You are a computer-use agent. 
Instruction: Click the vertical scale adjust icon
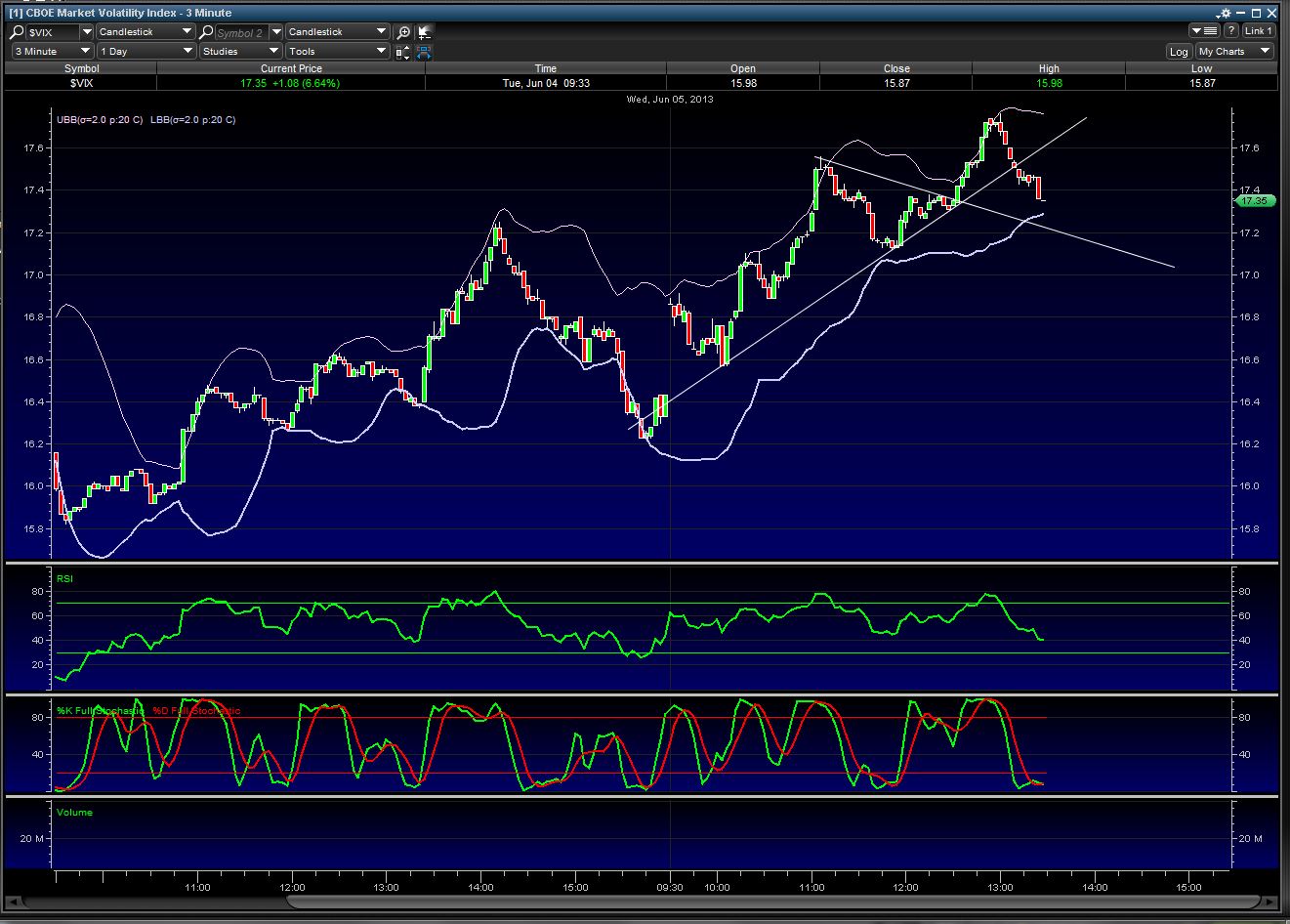(x=404, y=52)
